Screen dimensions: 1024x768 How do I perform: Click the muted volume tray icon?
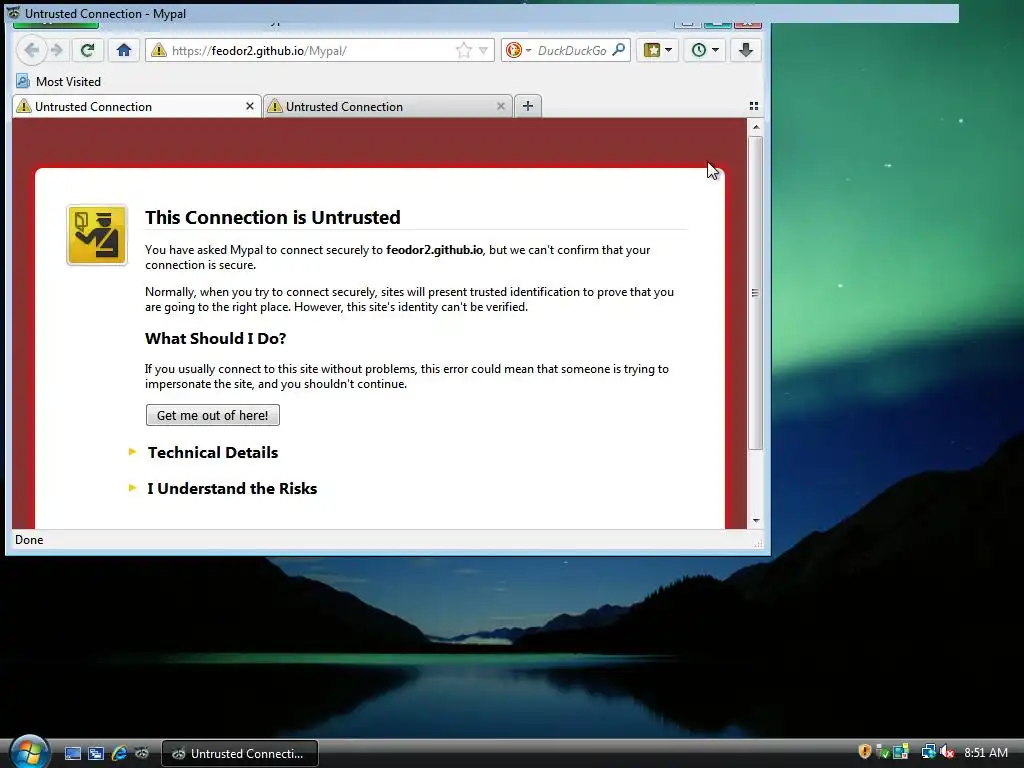(948, 752)
